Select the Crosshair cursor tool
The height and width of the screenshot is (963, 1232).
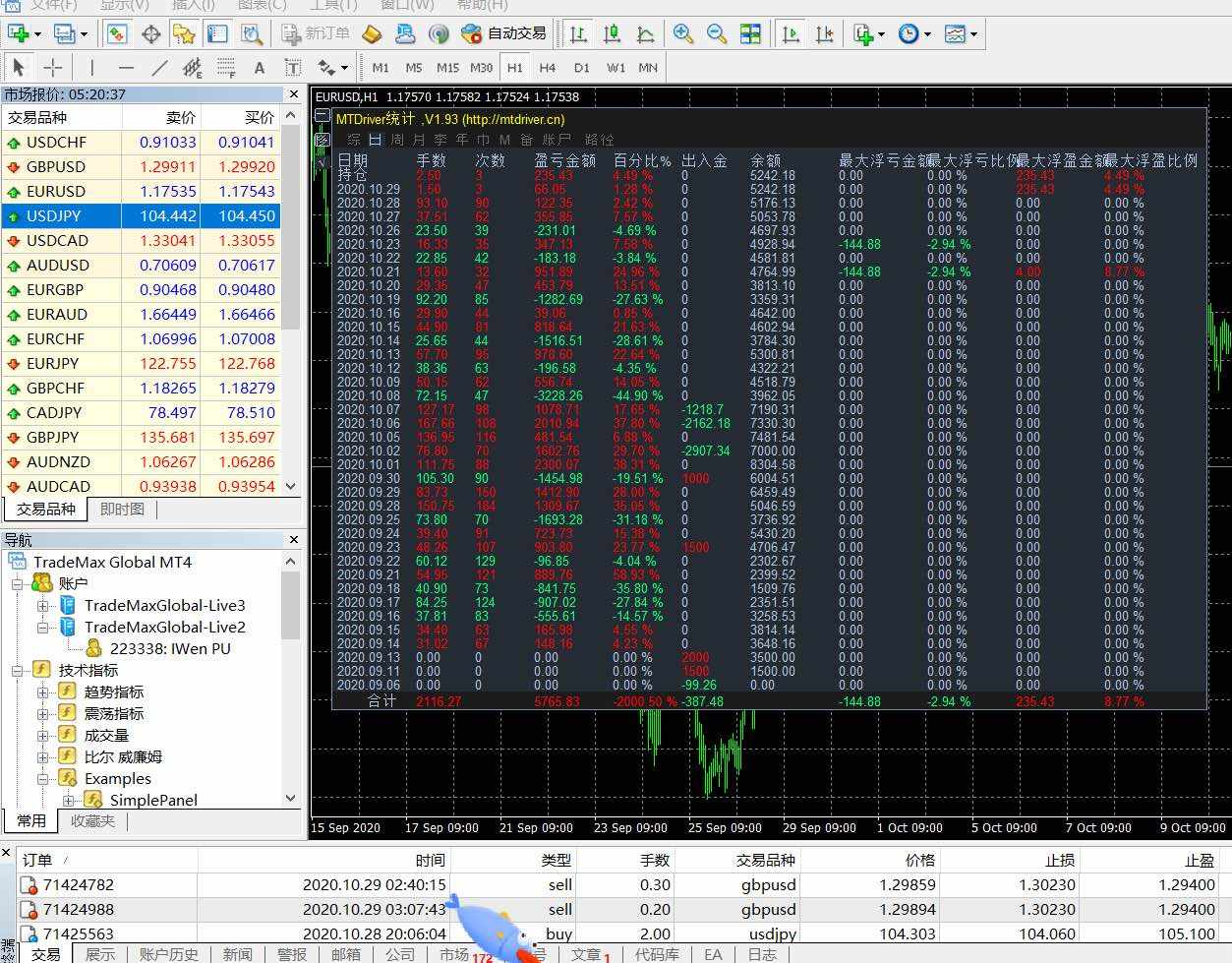click(x=53, y=68)
